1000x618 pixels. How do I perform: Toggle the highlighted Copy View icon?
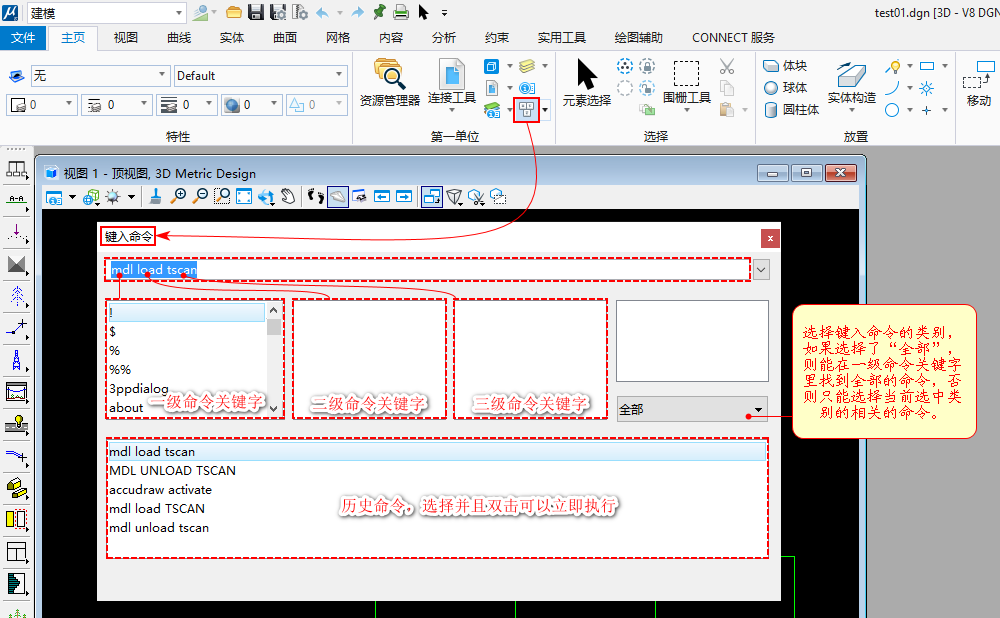(x=432, y=196)
